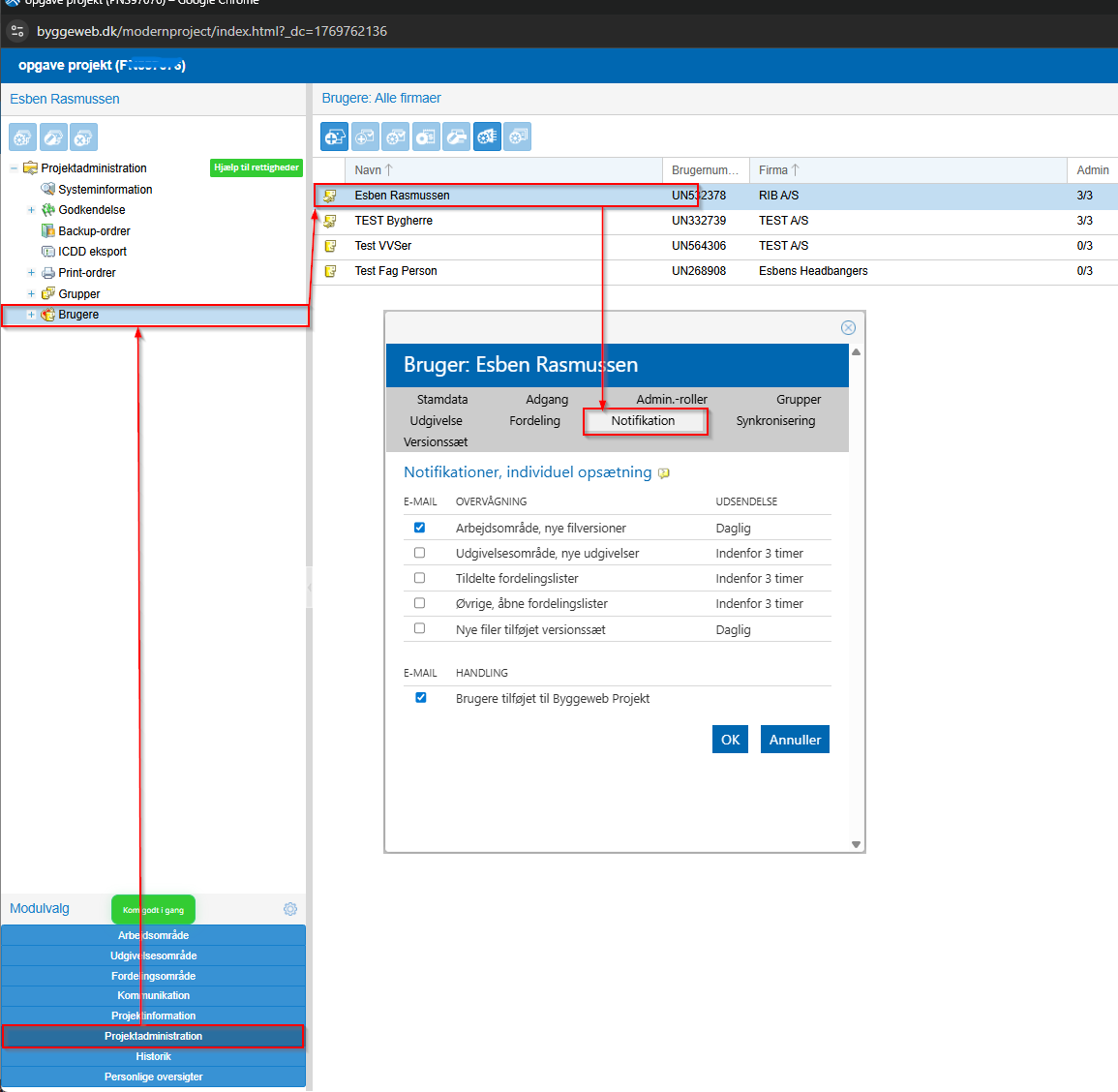
Task: Select the Projektadministration module button
Action: (x=153, y=1037)
